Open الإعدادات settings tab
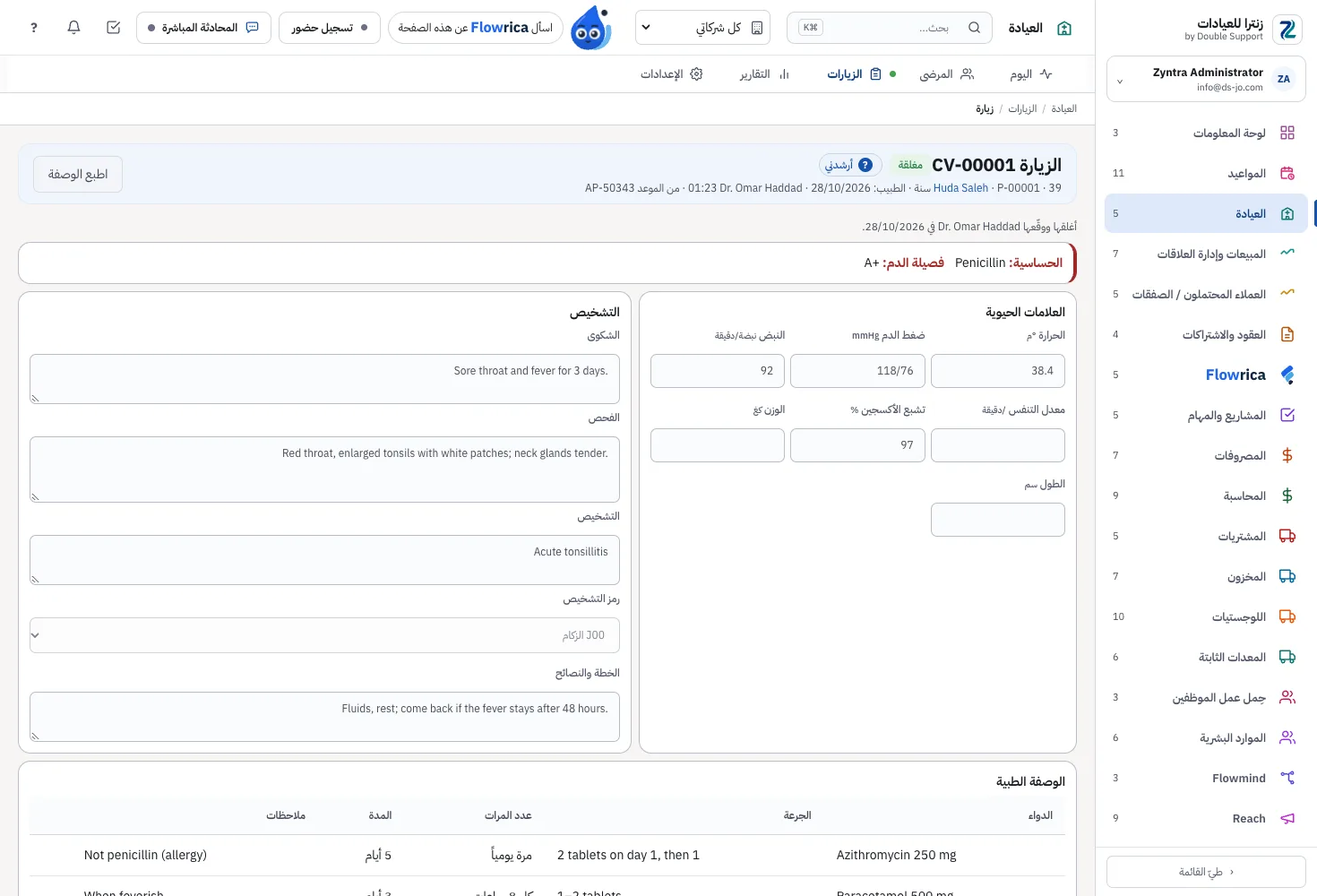Image resolution: width=1317 pixels, height=896 pixels. coord(672,74)
